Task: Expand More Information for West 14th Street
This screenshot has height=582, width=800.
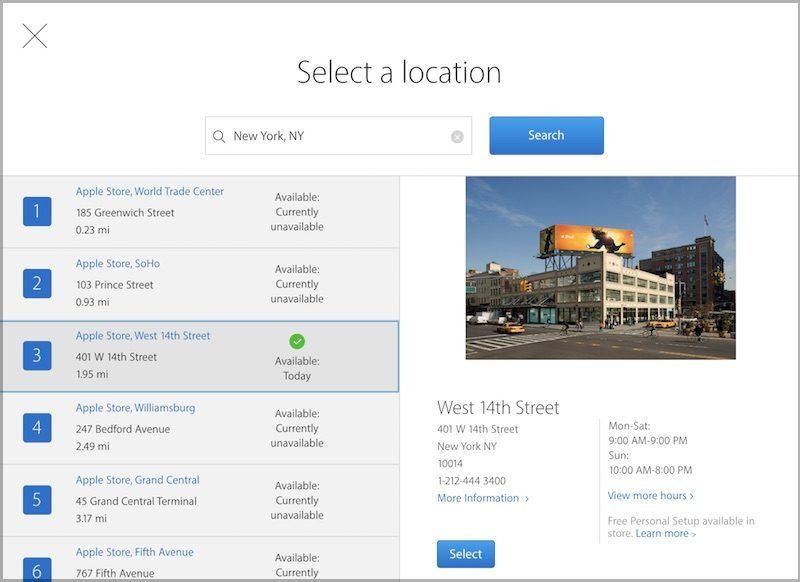Action: 482,498
